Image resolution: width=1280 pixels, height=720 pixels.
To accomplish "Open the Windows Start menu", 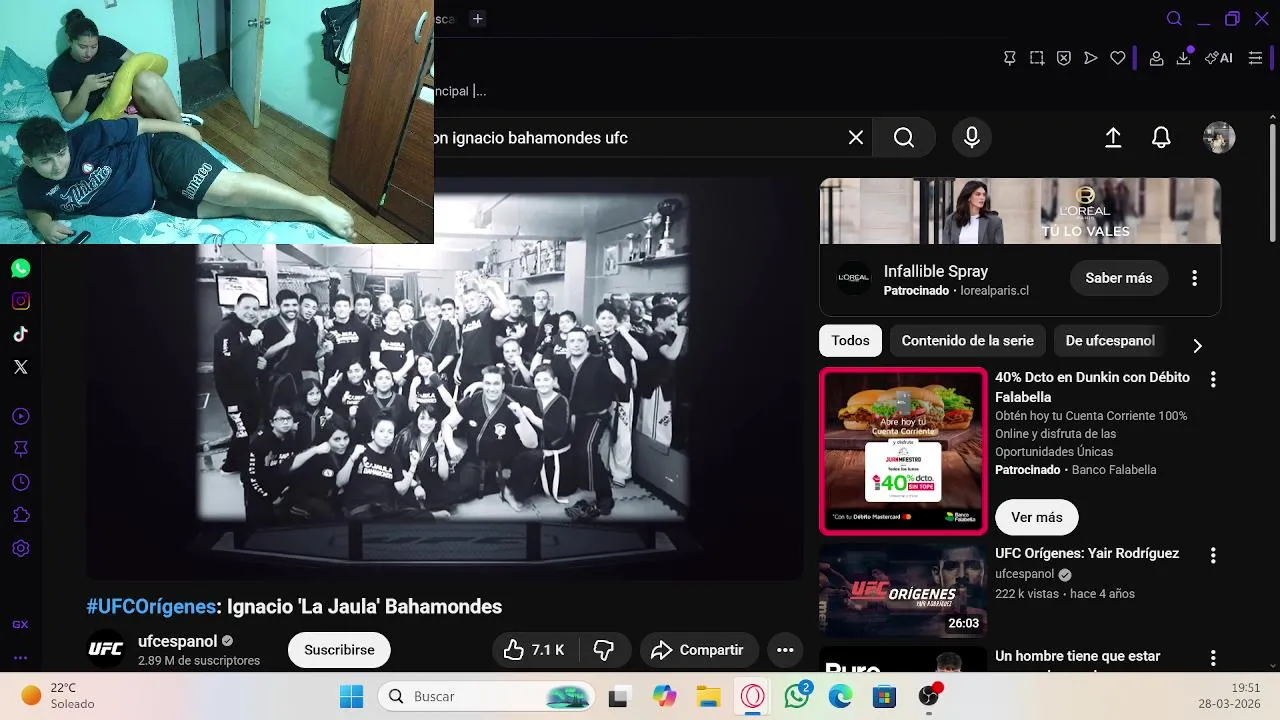I will pyautogui.click(x=352, y=697).
